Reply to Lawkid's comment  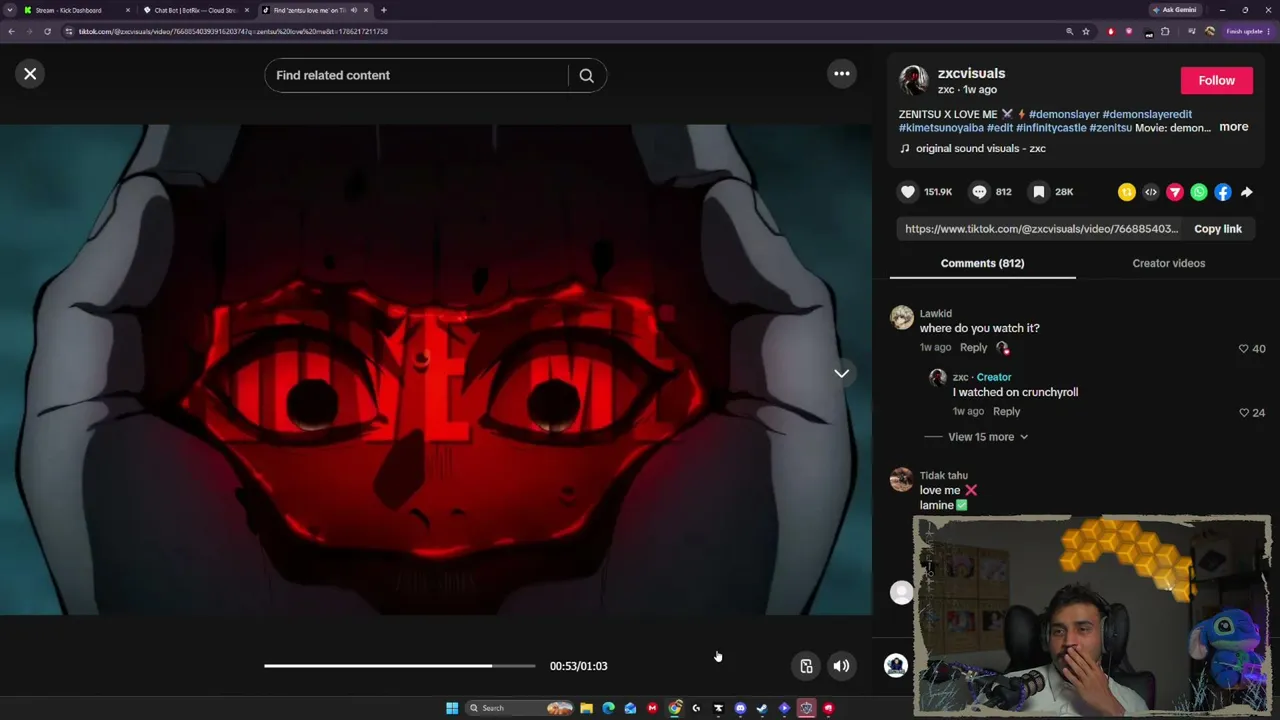973,348
